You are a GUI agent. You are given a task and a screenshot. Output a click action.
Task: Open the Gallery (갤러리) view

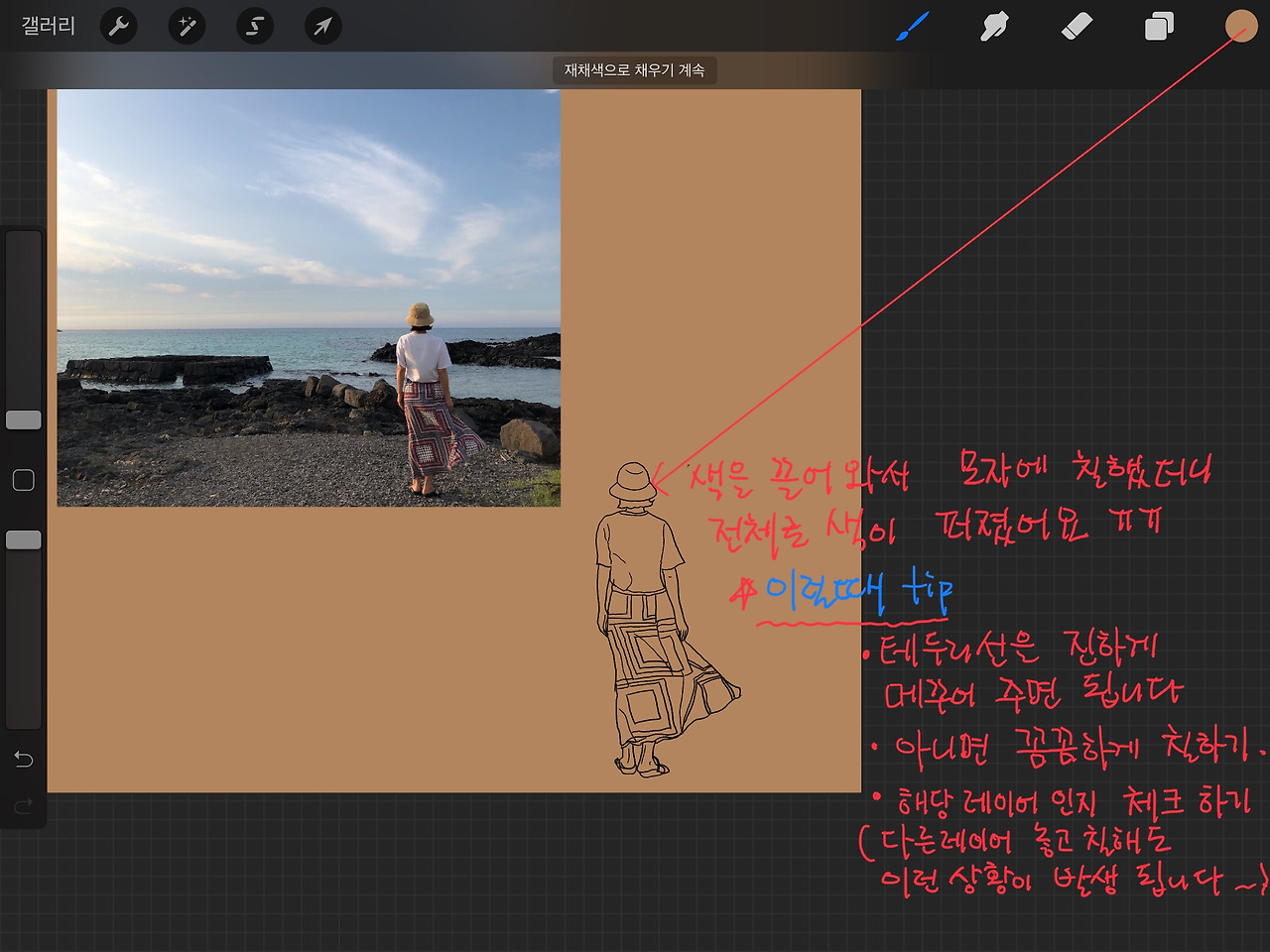click(x=49, y=26)
